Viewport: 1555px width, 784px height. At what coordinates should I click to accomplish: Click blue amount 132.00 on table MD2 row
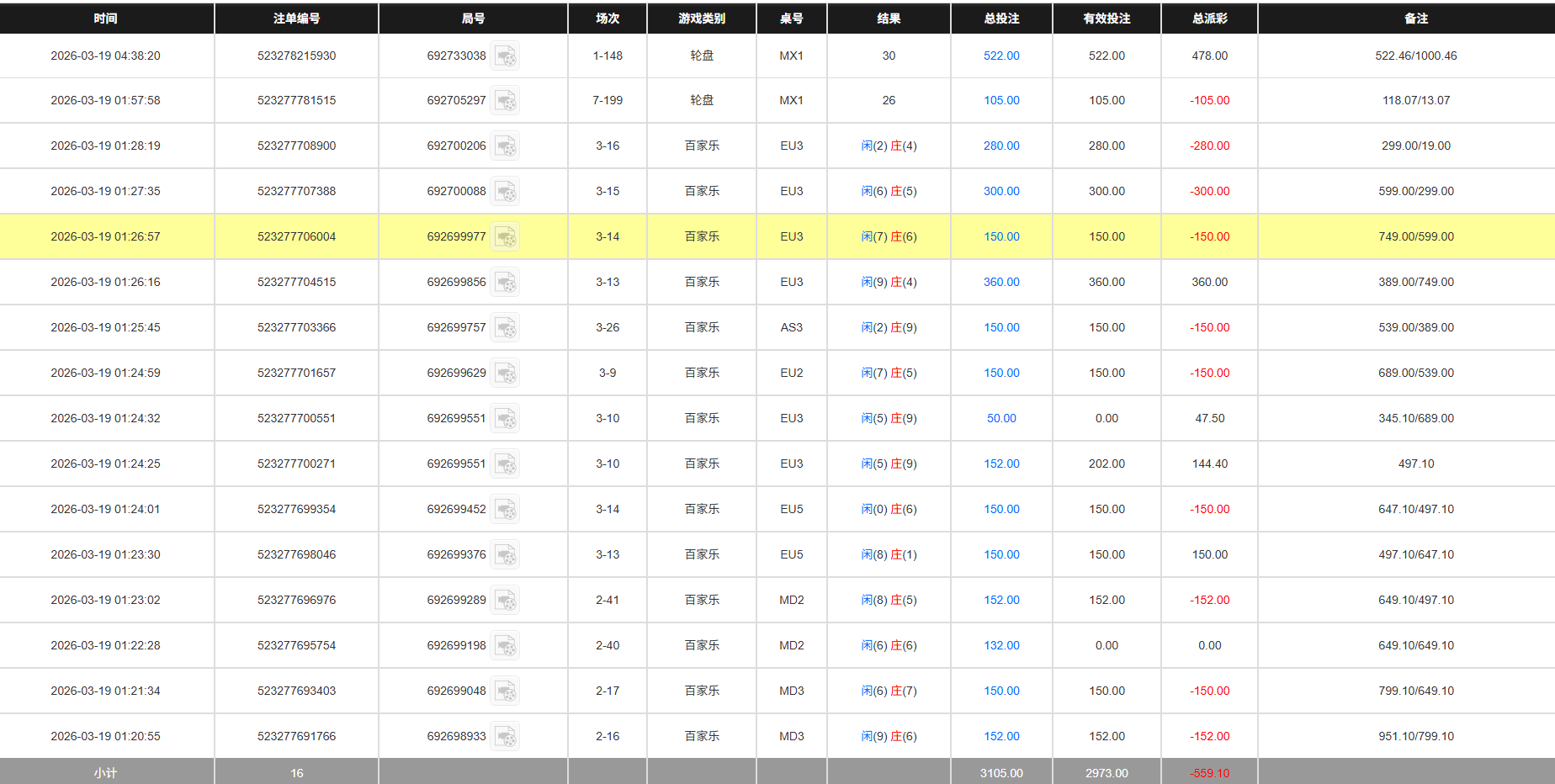(x=1000, y=645)
